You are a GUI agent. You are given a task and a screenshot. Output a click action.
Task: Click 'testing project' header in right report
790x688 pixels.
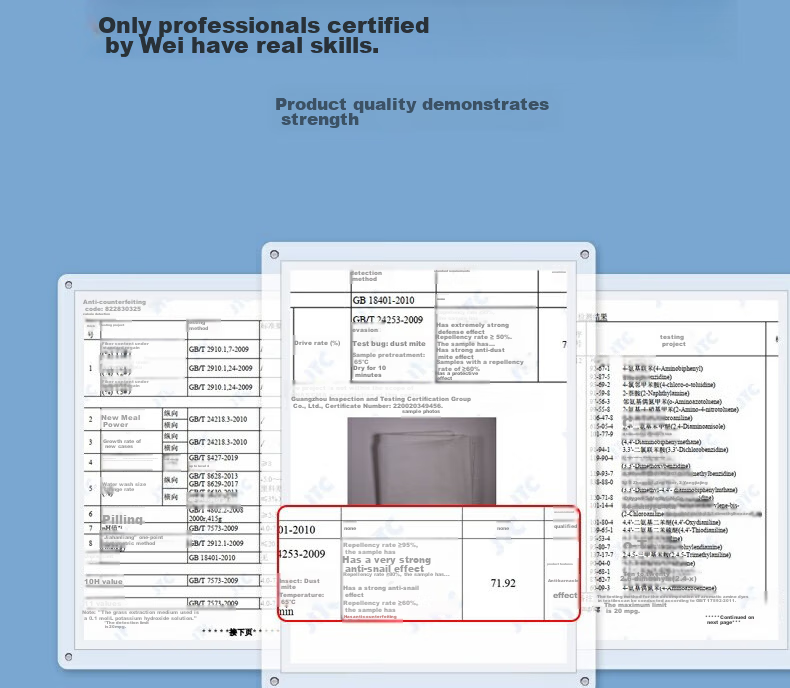673,340
